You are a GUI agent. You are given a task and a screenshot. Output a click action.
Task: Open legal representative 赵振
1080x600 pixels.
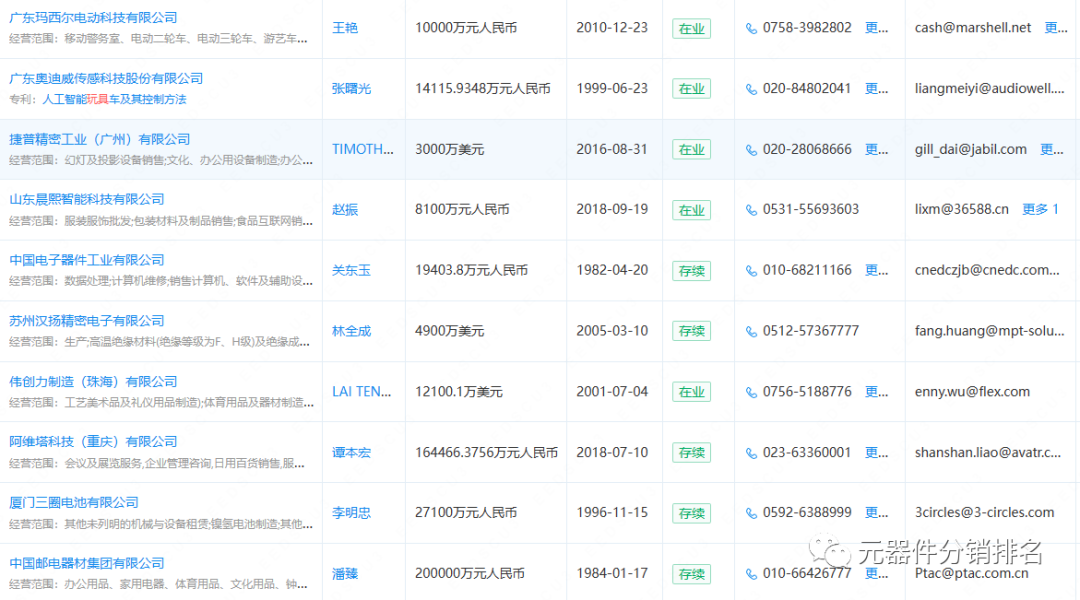(x=345, y=209)
